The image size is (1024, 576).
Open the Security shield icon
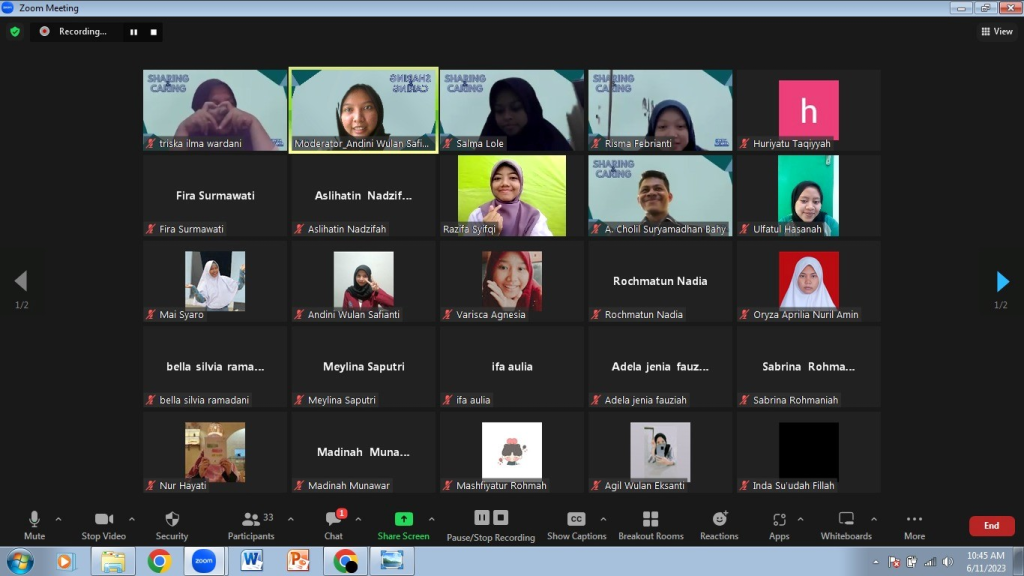(x=172, y=520)
